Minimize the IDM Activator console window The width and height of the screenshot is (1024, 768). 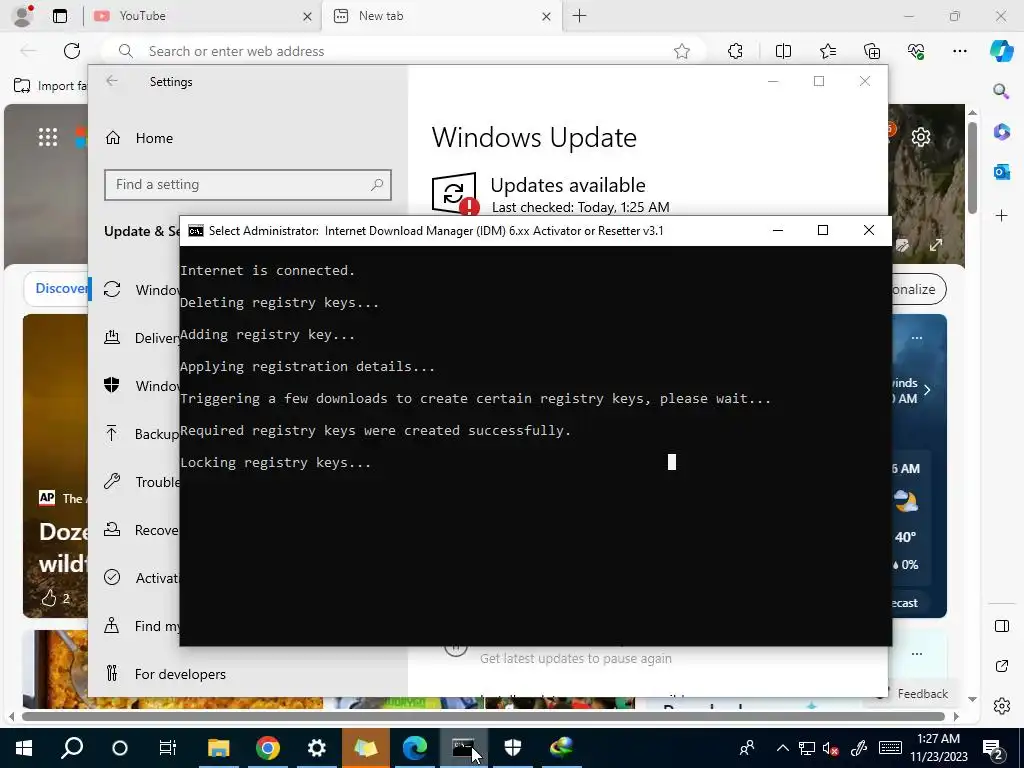[778, 230]
